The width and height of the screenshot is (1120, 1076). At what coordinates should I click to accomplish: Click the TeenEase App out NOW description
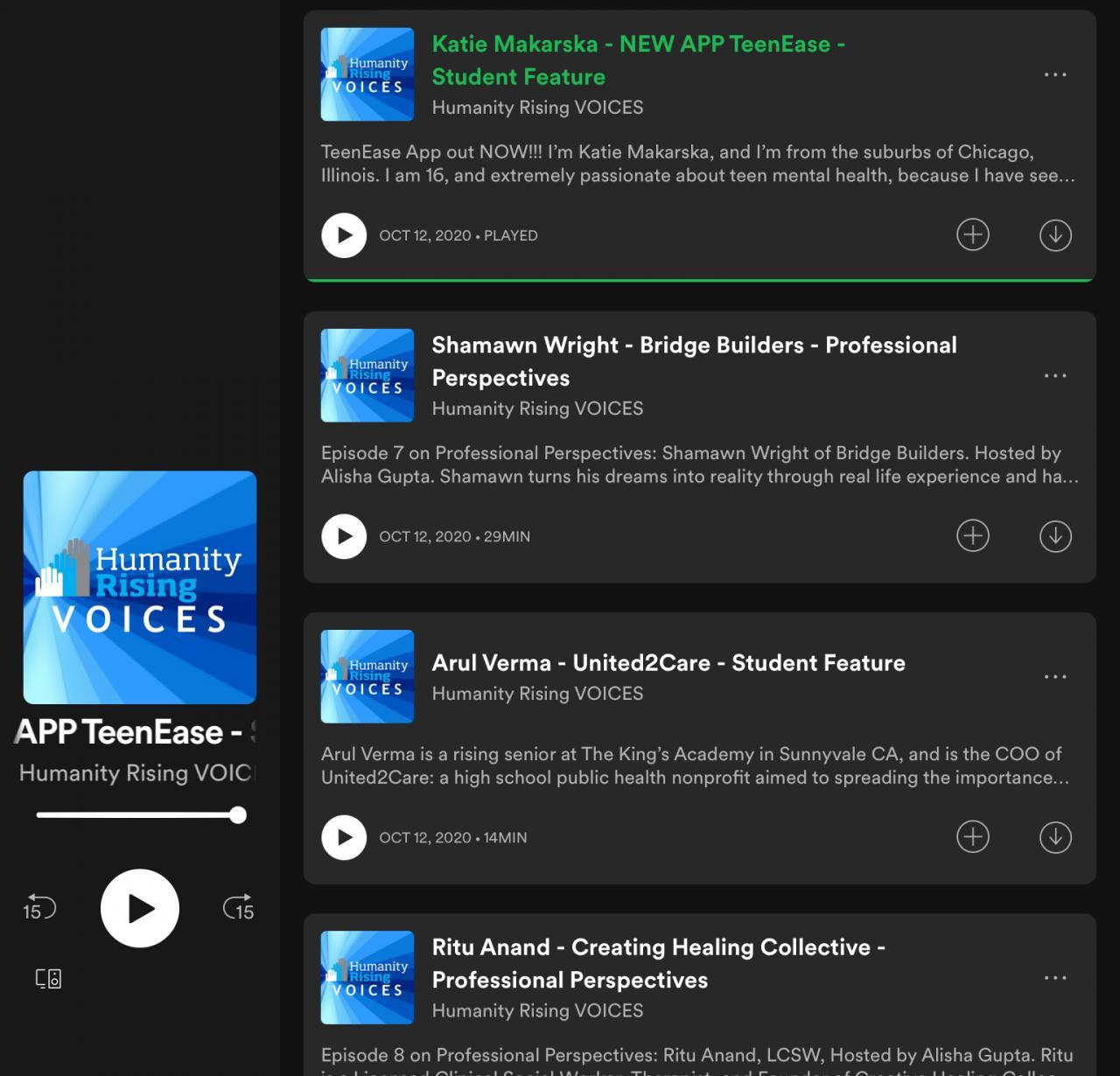click(698, 164)
